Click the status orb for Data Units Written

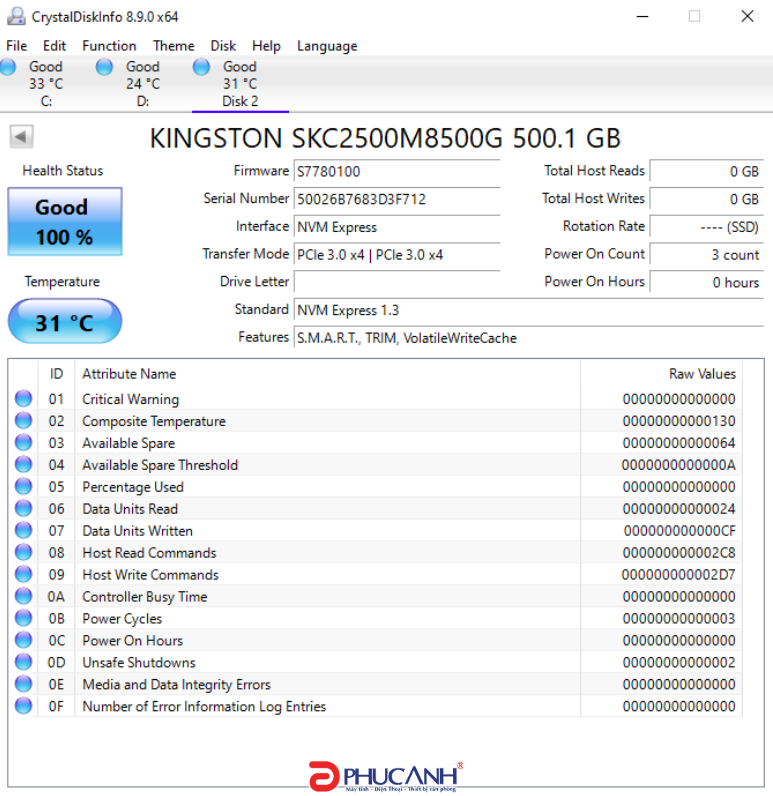[23, 530]
